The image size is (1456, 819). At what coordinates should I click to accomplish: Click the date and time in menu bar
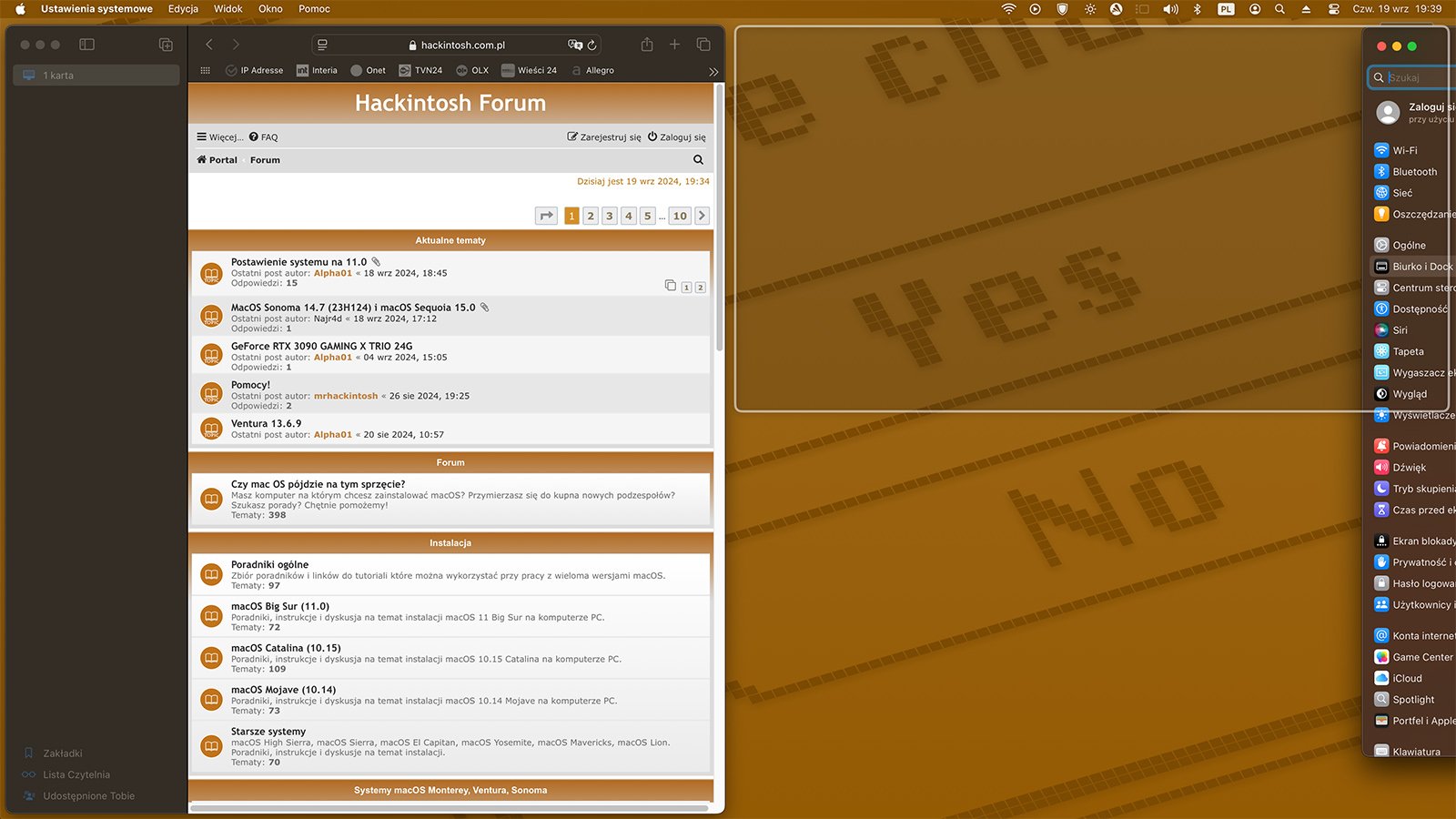point(1397,9)
